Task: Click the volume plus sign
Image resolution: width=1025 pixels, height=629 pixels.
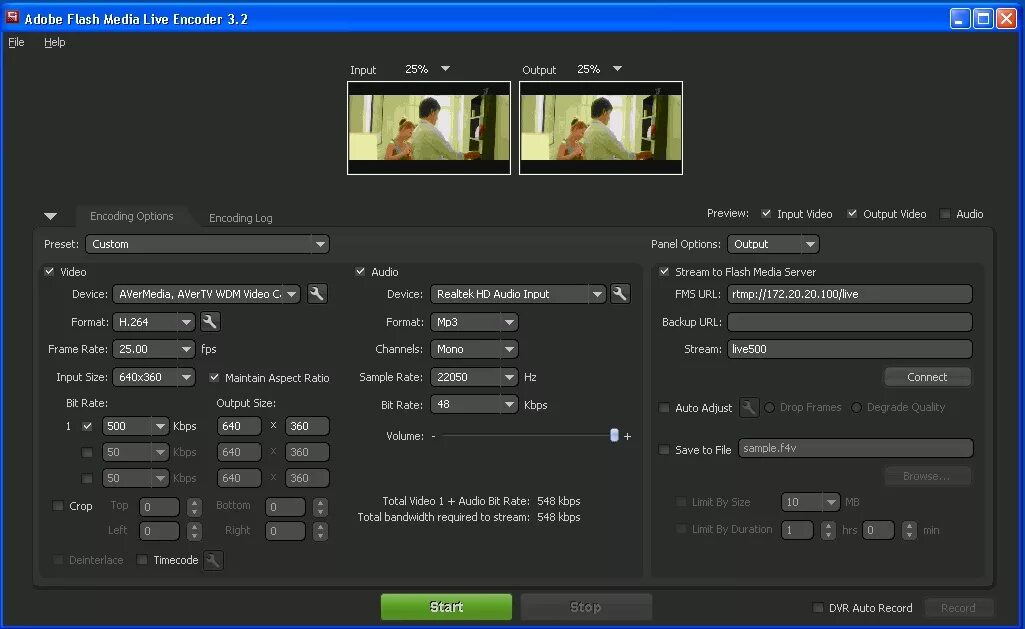Action: pyautogui.click(x=628, y=436)
